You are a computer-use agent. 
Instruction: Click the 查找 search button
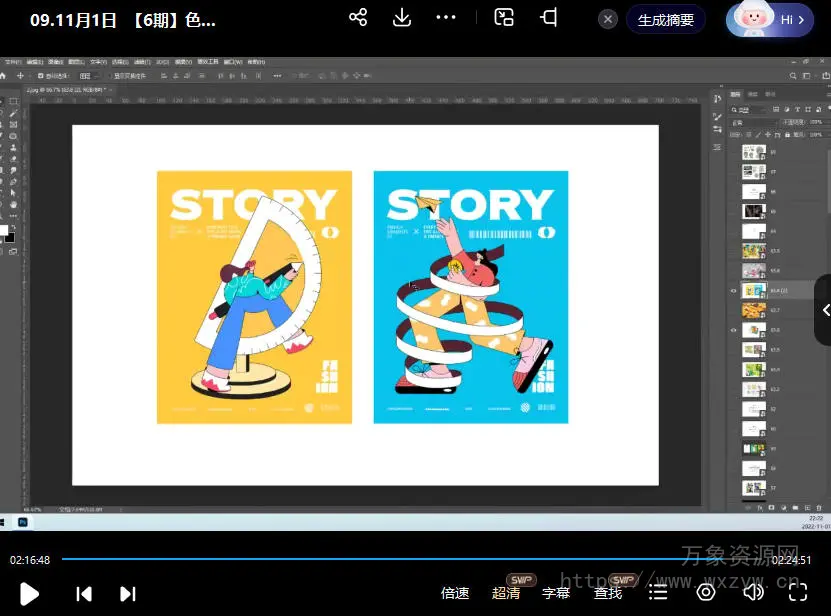[608, 593]
